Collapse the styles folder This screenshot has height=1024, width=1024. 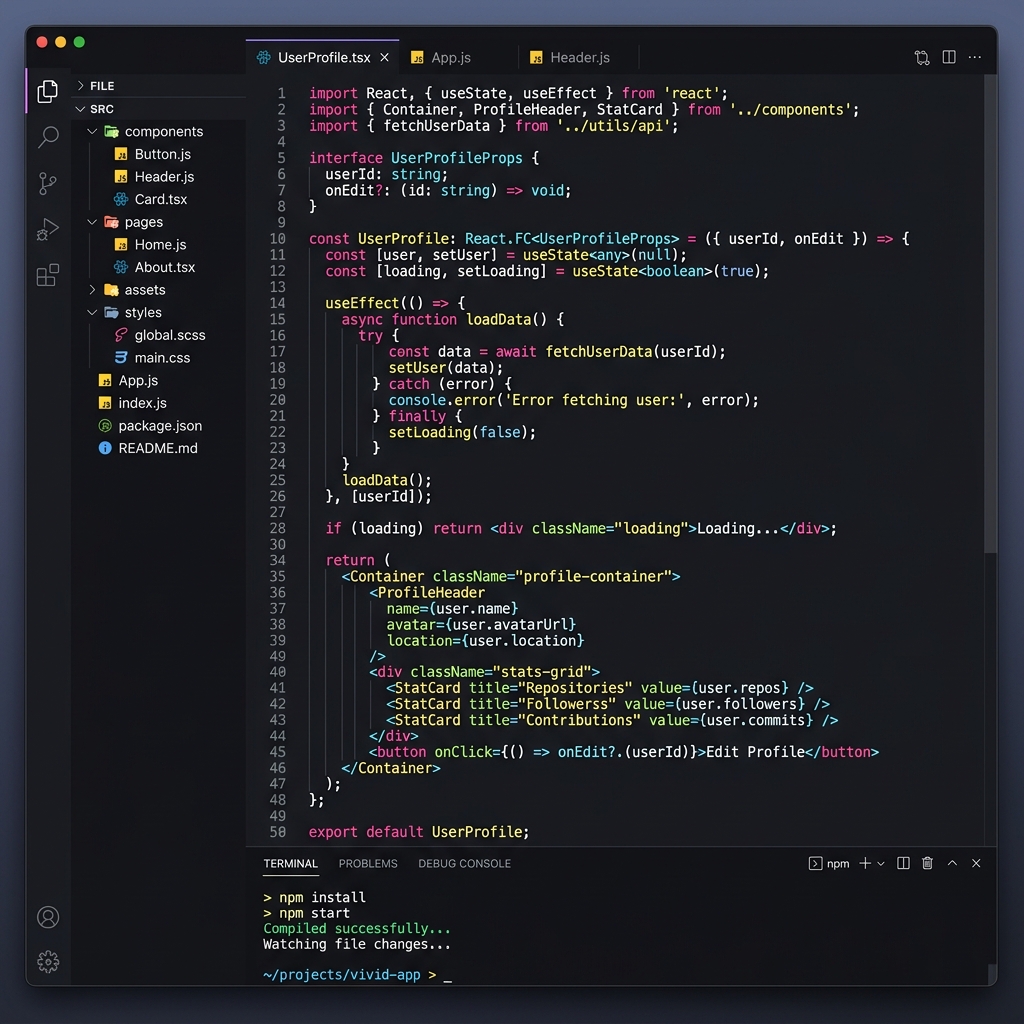92,312
